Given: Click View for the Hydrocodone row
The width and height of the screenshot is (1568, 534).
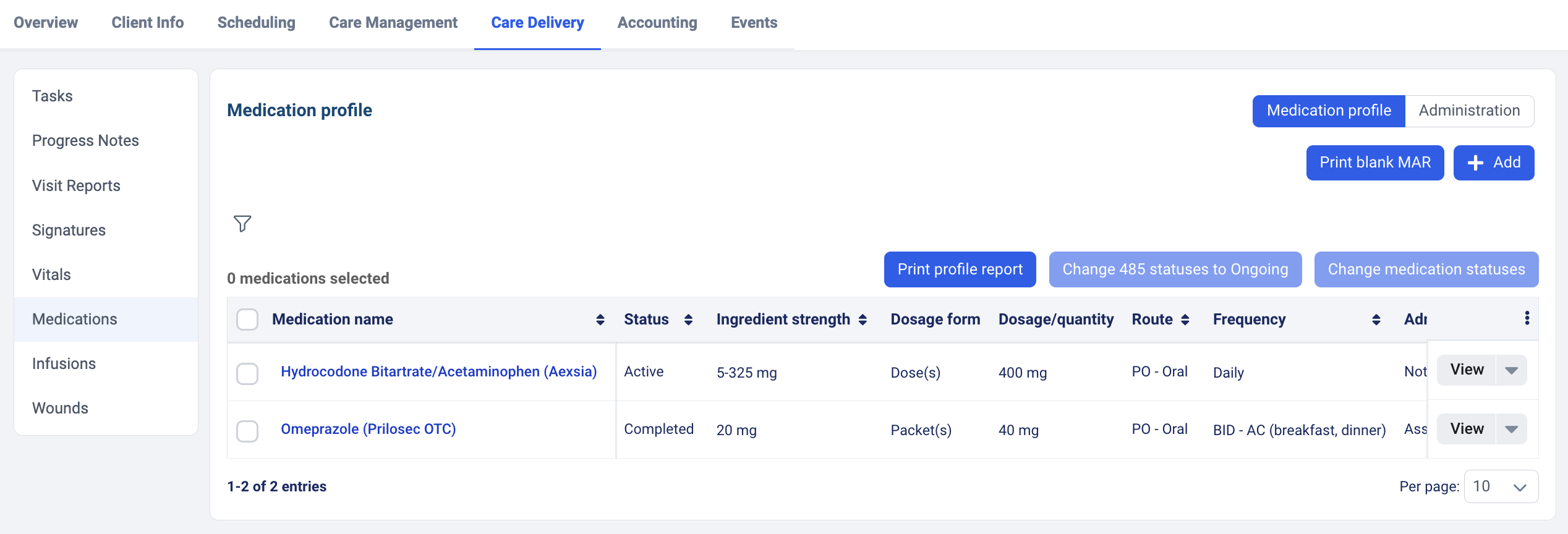Looking at the screenshot, I should 1467,370.
